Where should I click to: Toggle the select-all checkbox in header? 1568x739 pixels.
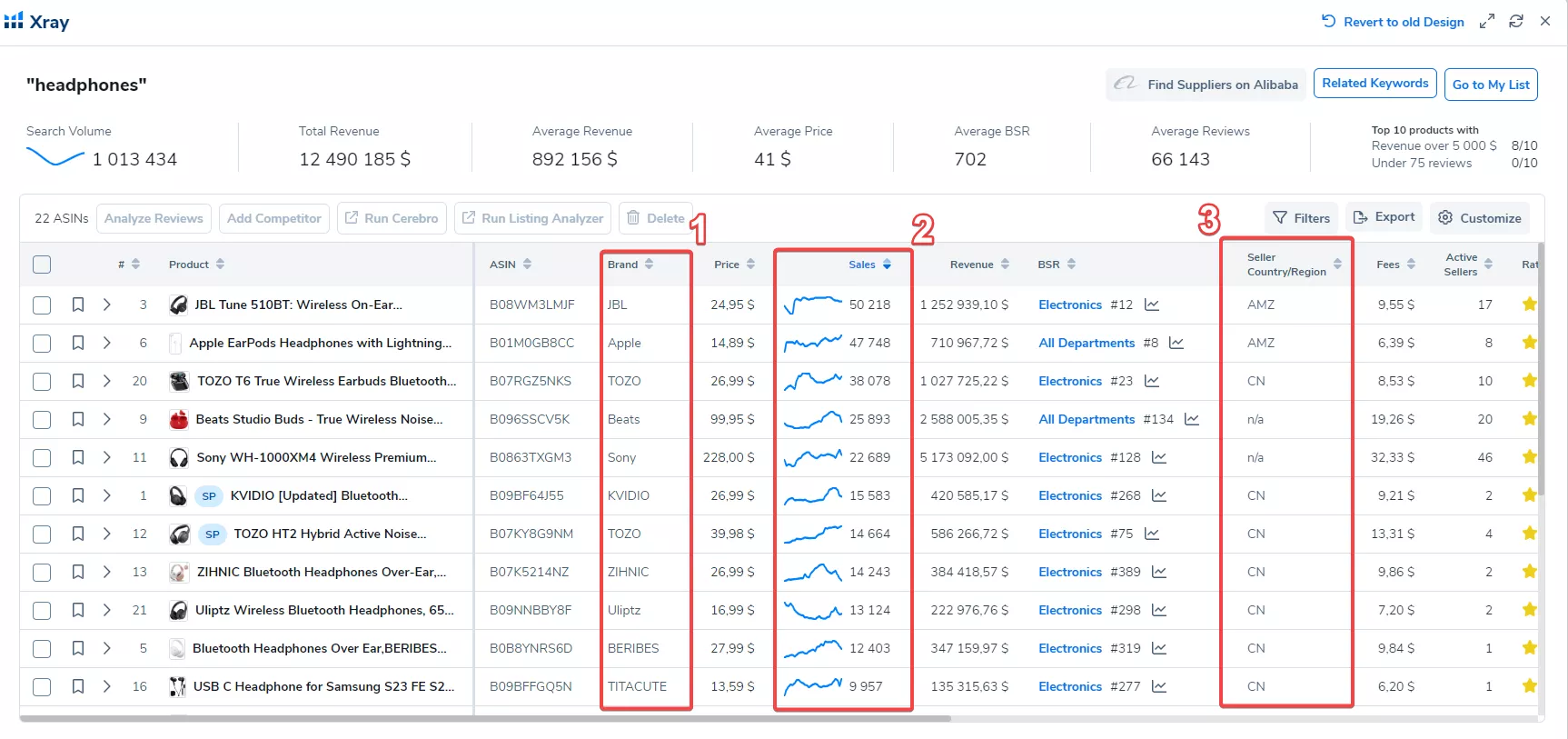[42, 265]
